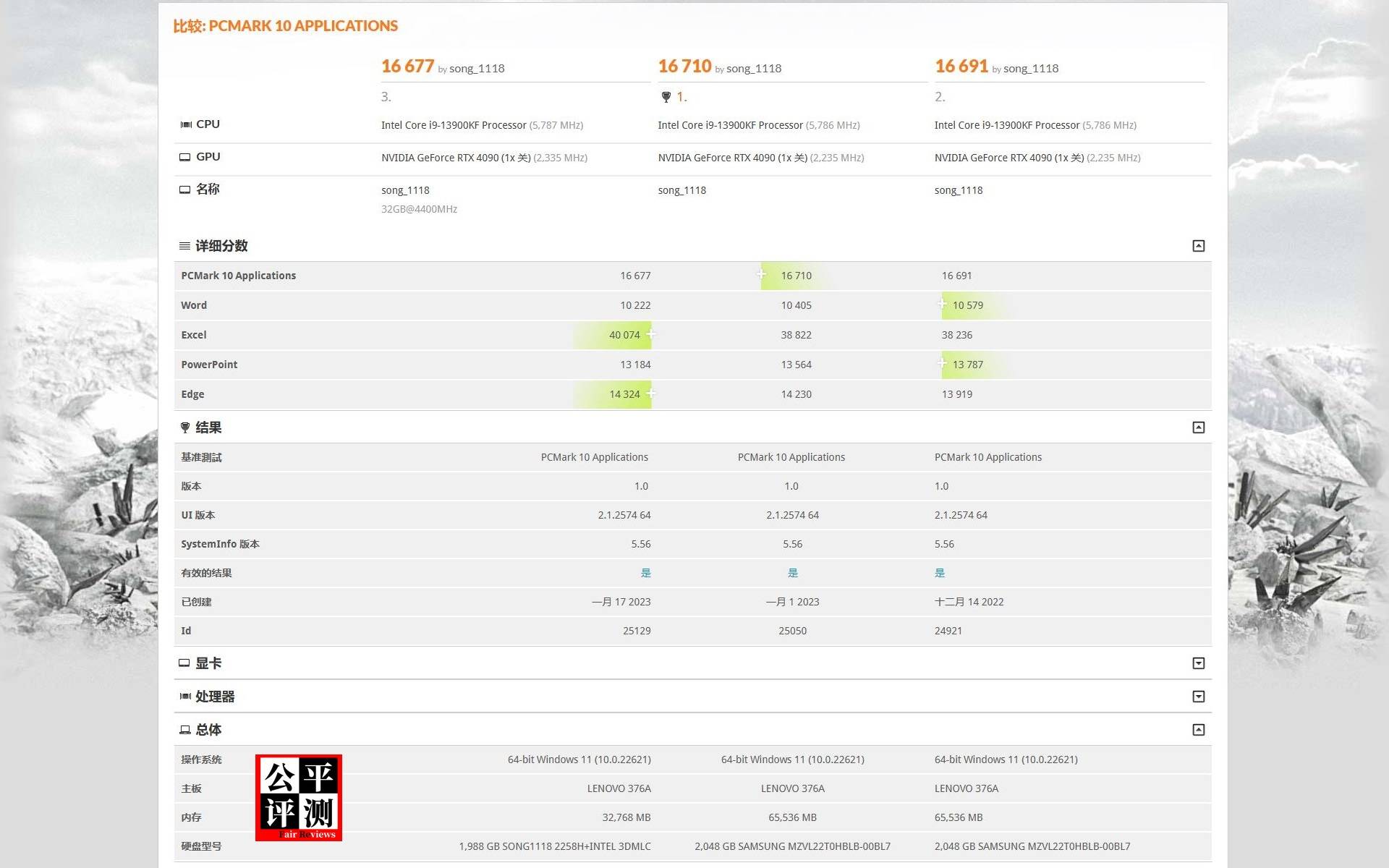Click the 总体 section laptop icon

click(185, 730)
